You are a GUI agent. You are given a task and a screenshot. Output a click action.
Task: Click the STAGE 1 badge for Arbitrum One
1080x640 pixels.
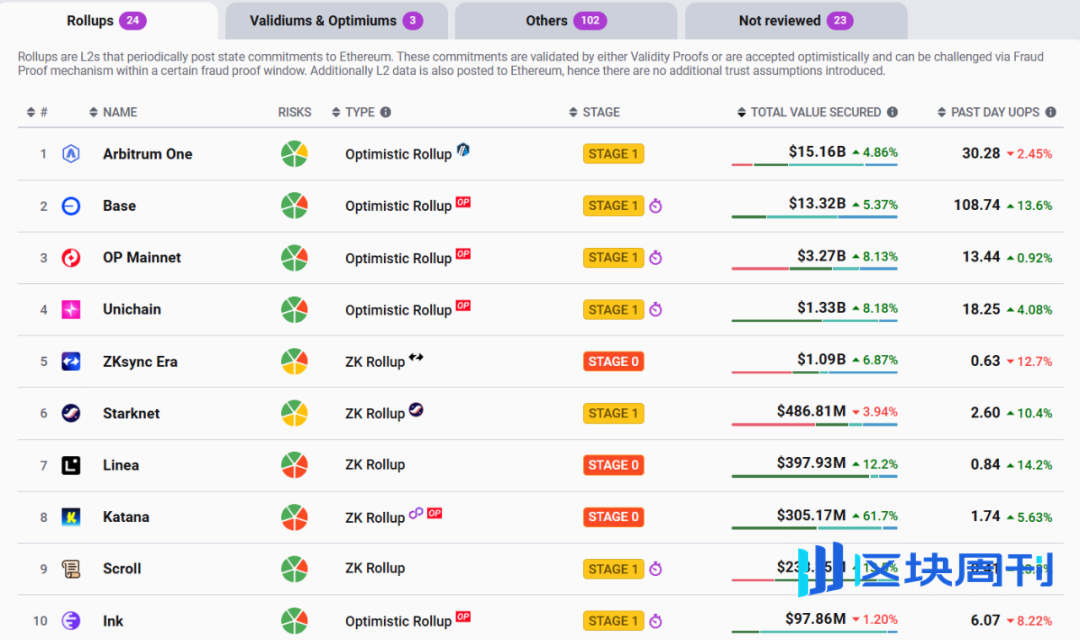click(x=613, y=154)
